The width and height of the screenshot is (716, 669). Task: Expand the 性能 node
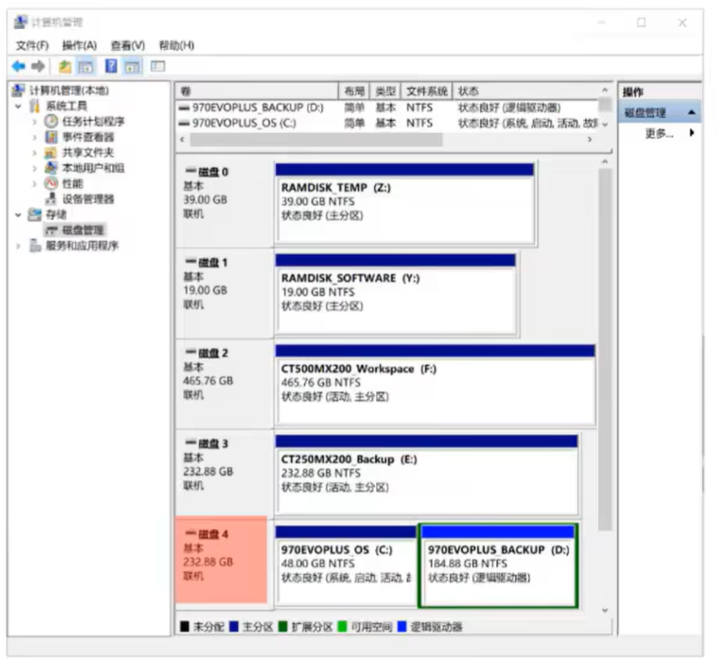coord(34,184)
